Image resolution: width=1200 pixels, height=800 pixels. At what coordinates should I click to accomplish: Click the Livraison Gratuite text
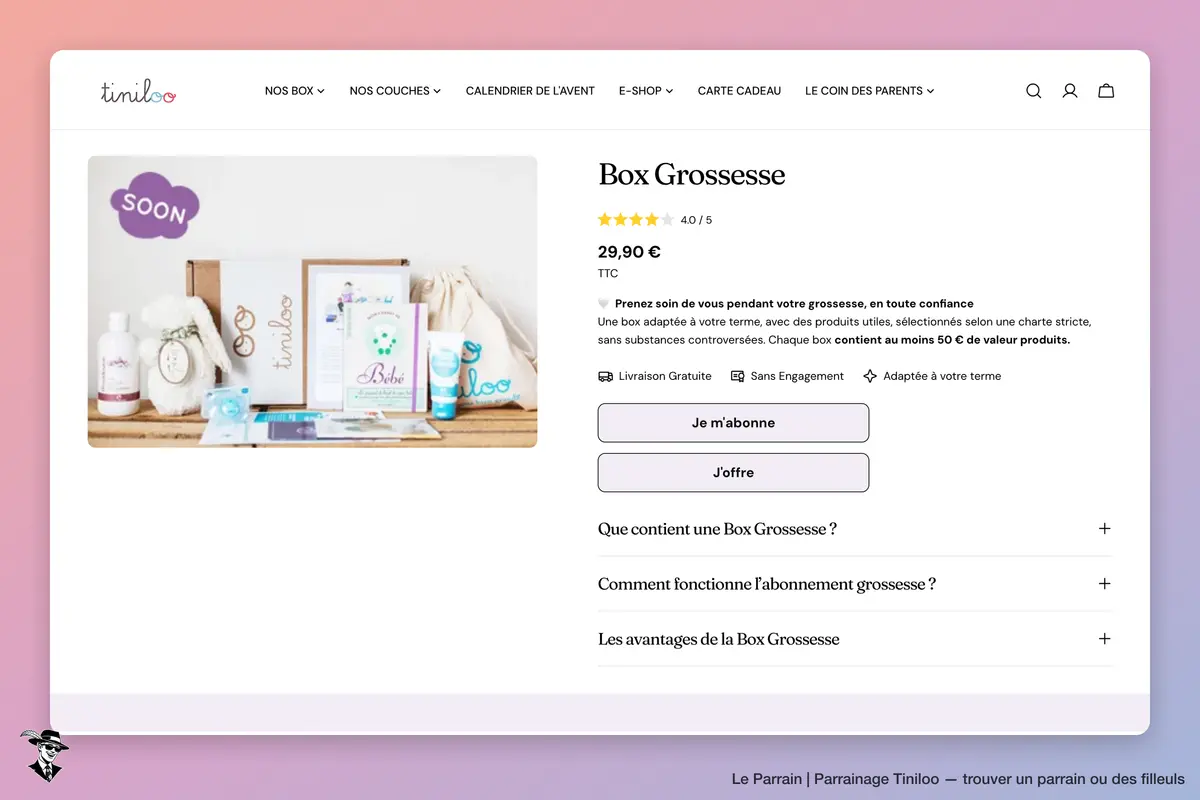click(665, 376)
